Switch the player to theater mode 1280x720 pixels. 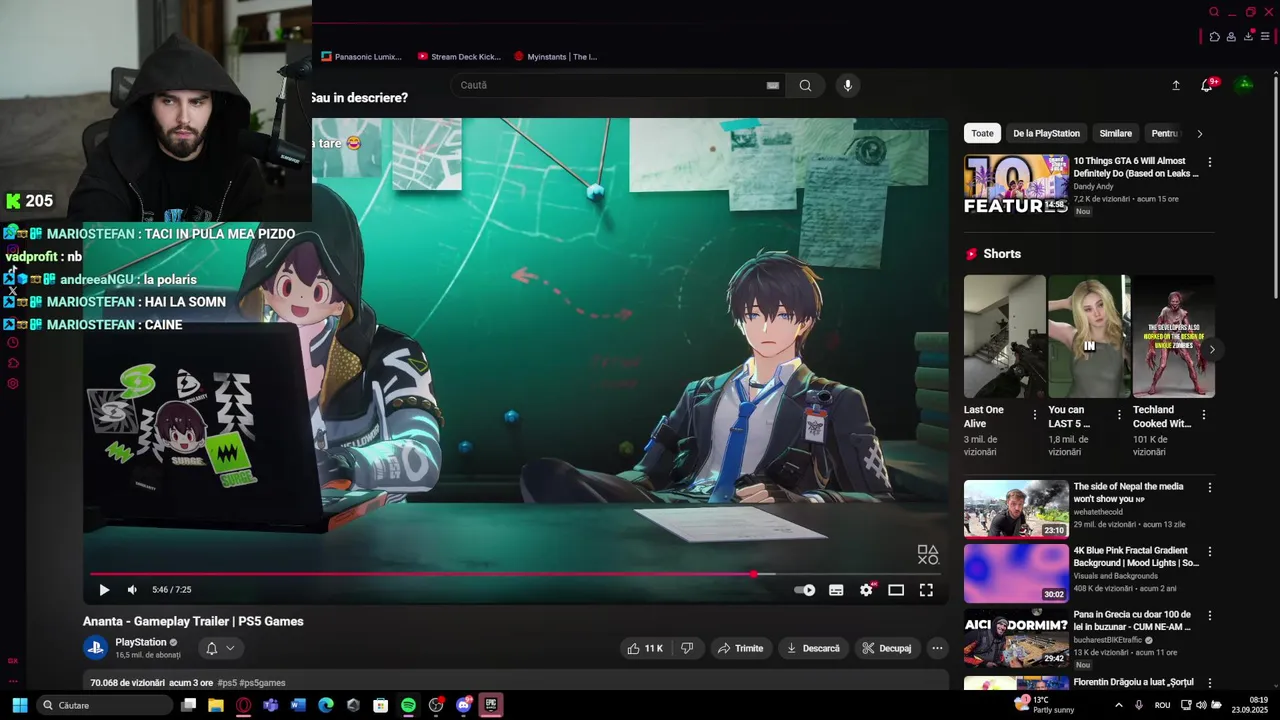pos(896,590)
